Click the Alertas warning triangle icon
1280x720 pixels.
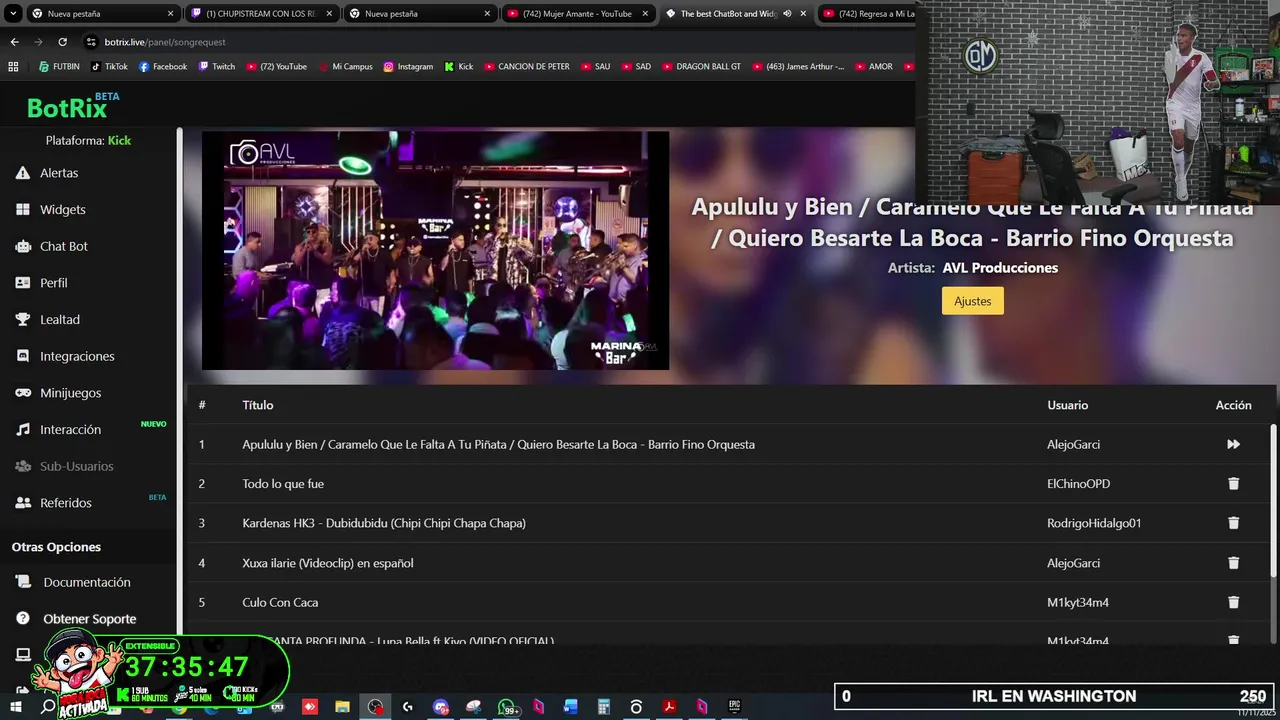click(x=22, y=173)
